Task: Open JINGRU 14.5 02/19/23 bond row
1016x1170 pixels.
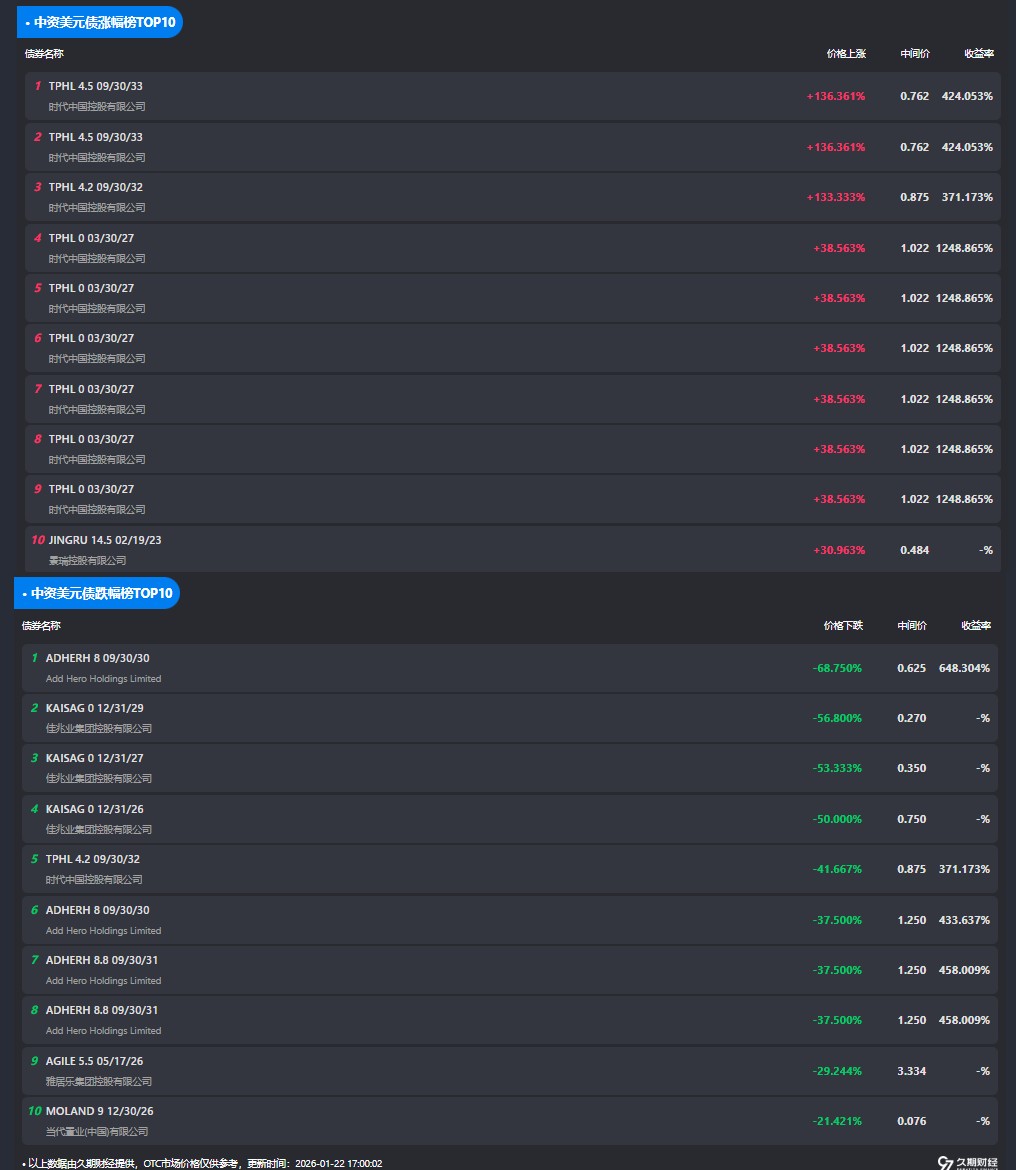Action: (104, 540)
